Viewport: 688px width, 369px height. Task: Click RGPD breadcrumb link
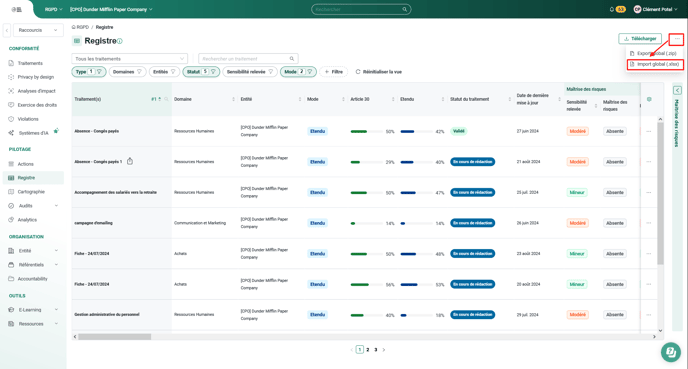[x=83, y=27]
